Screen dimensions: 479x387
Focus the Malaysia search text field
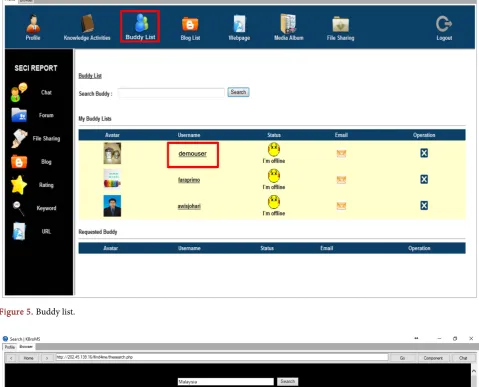pos(226,382)
